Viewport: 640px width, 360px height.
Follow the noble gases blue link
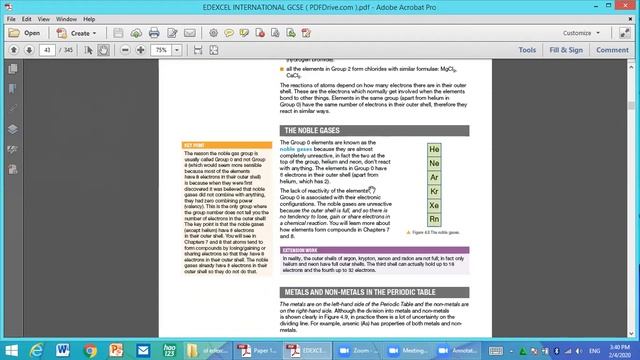[296, 149]
